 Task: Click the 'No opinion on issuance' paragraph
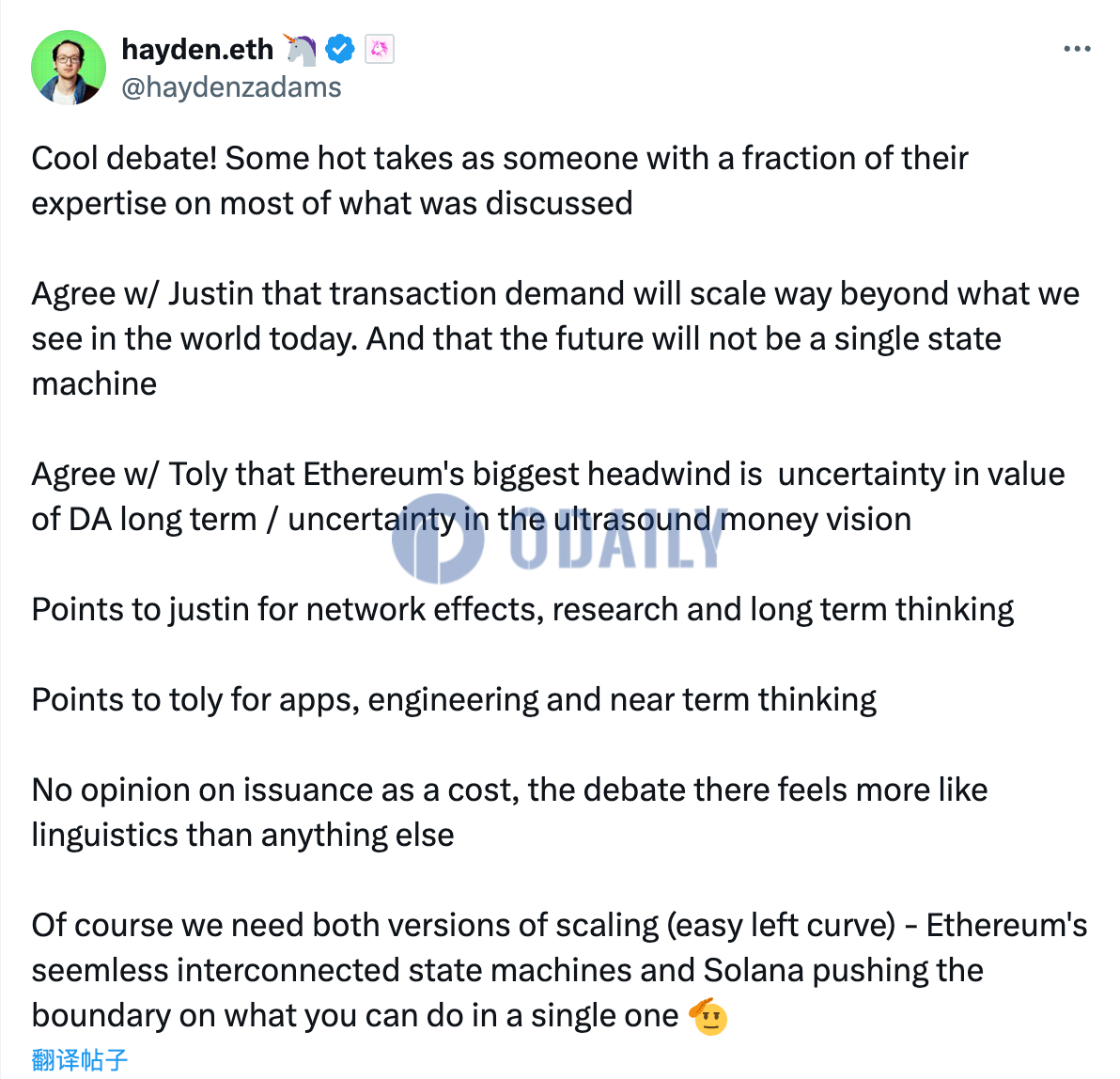(510, 812)
